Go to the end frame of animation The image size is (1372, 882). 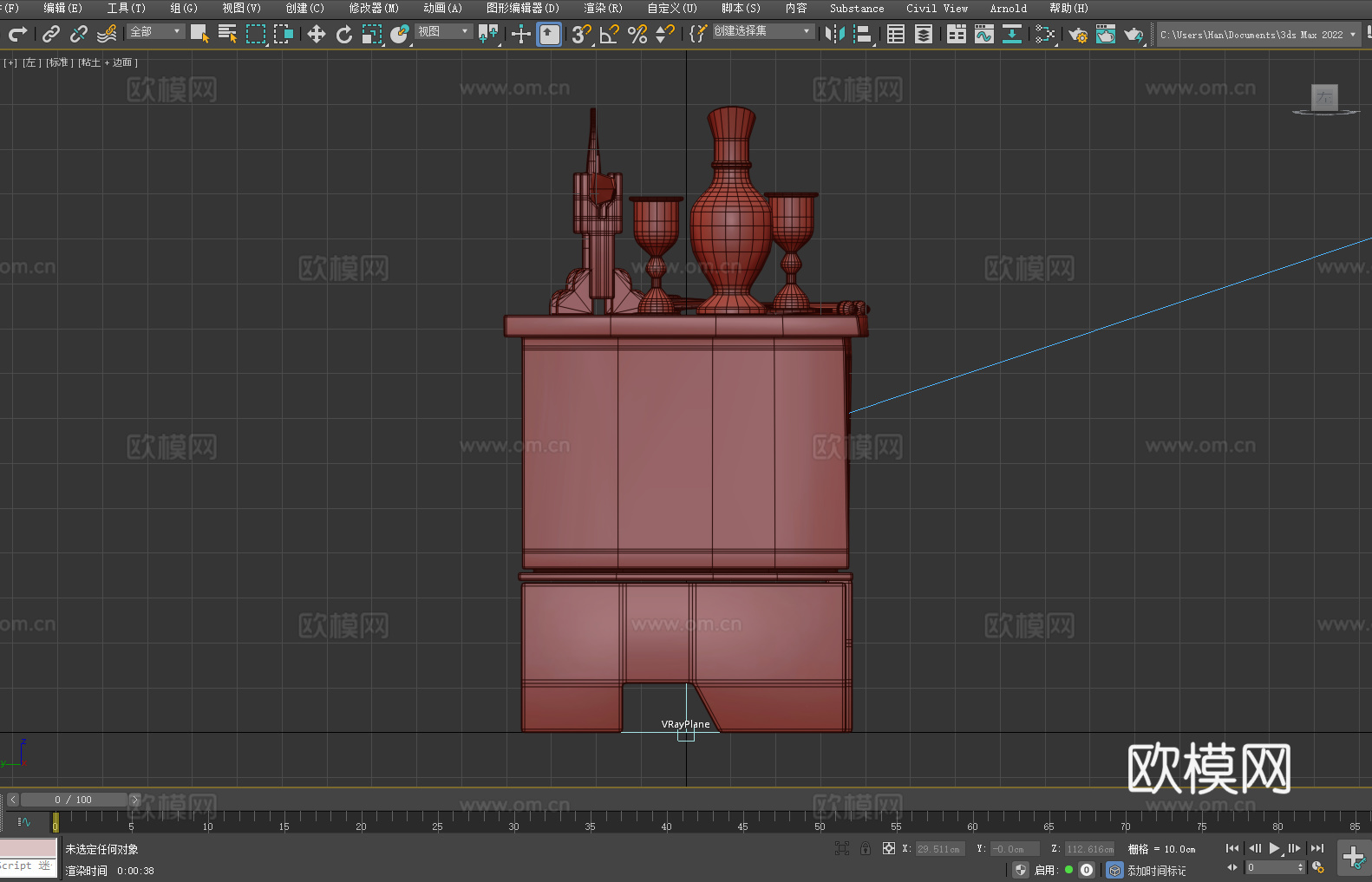1316,848
